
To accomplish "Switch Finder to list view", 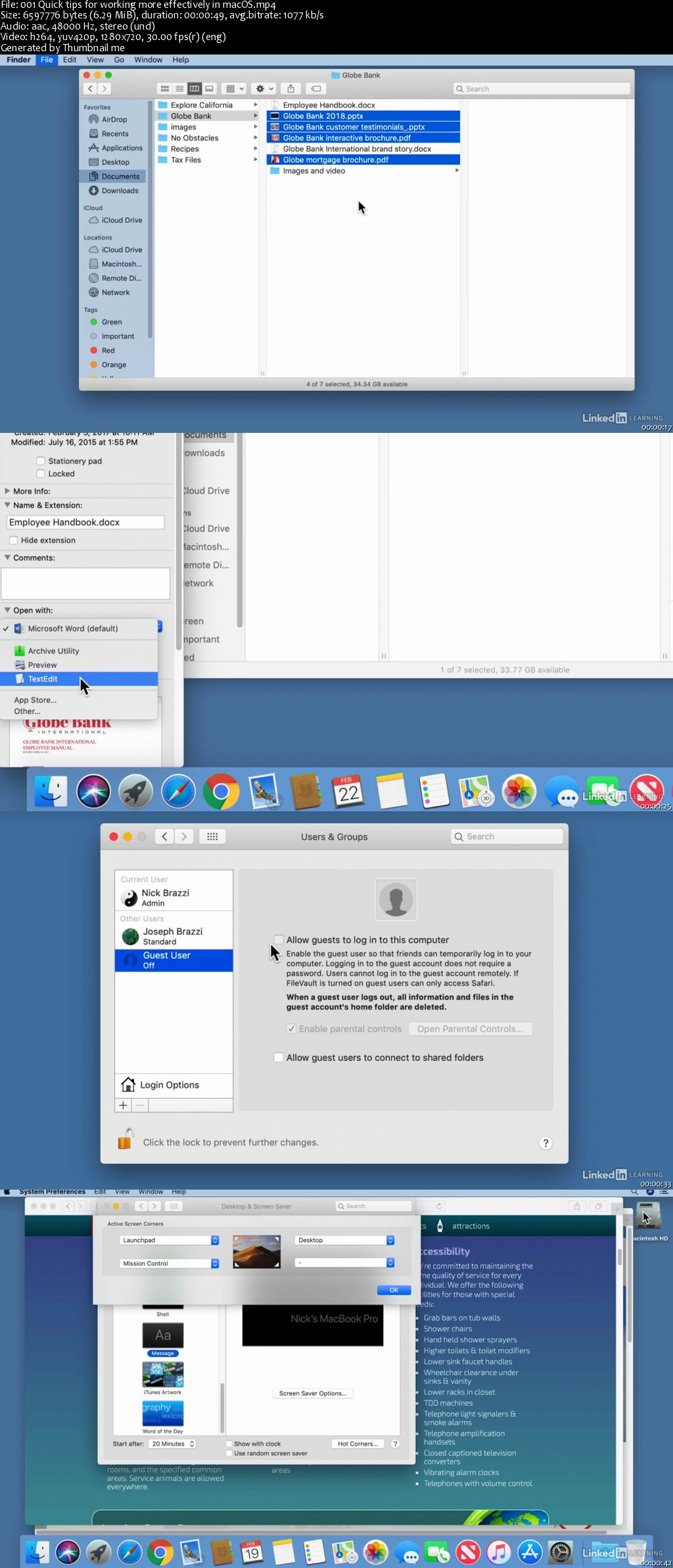I will (x=179, y=89).
